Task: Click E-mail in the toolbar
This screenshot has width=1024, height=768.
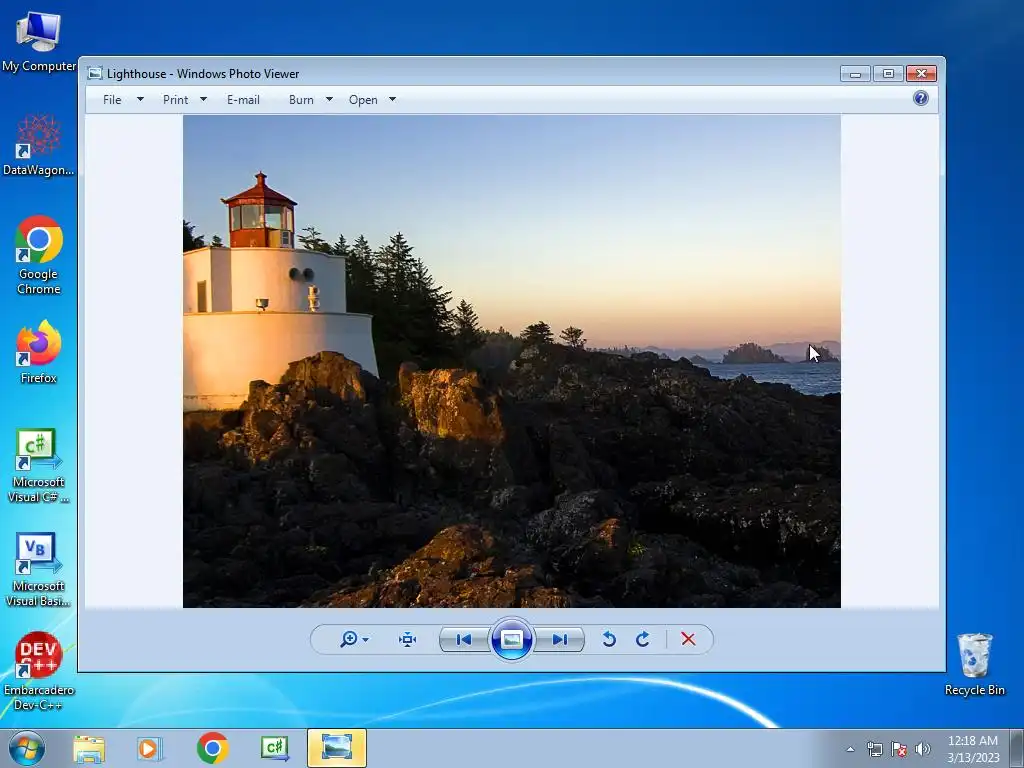Action: pos(243,99)
